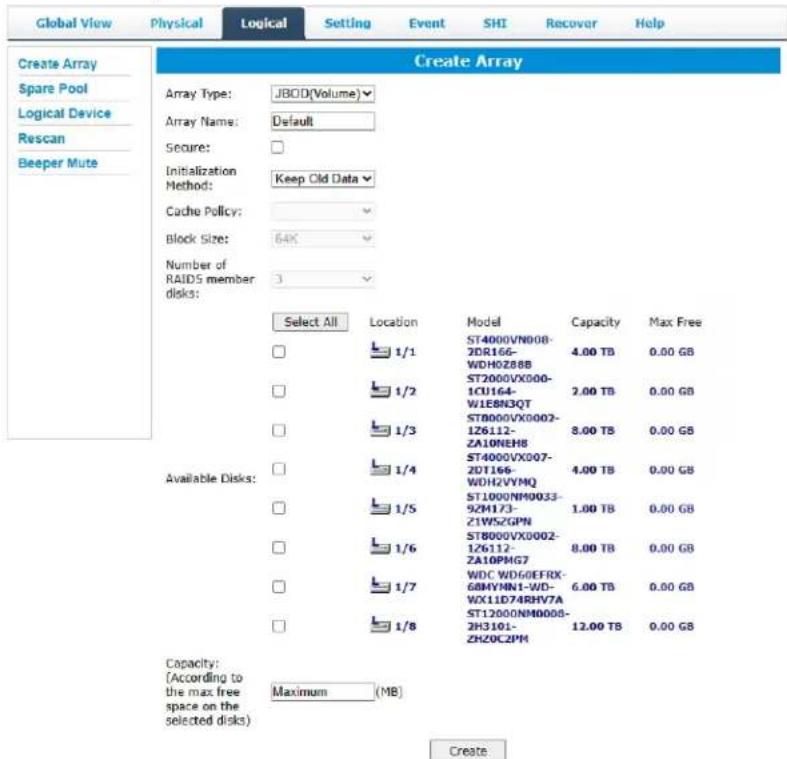Click the disk icon at location 1/1
Viewport: 787px width, 759px height.
click(x=380, y=350)
